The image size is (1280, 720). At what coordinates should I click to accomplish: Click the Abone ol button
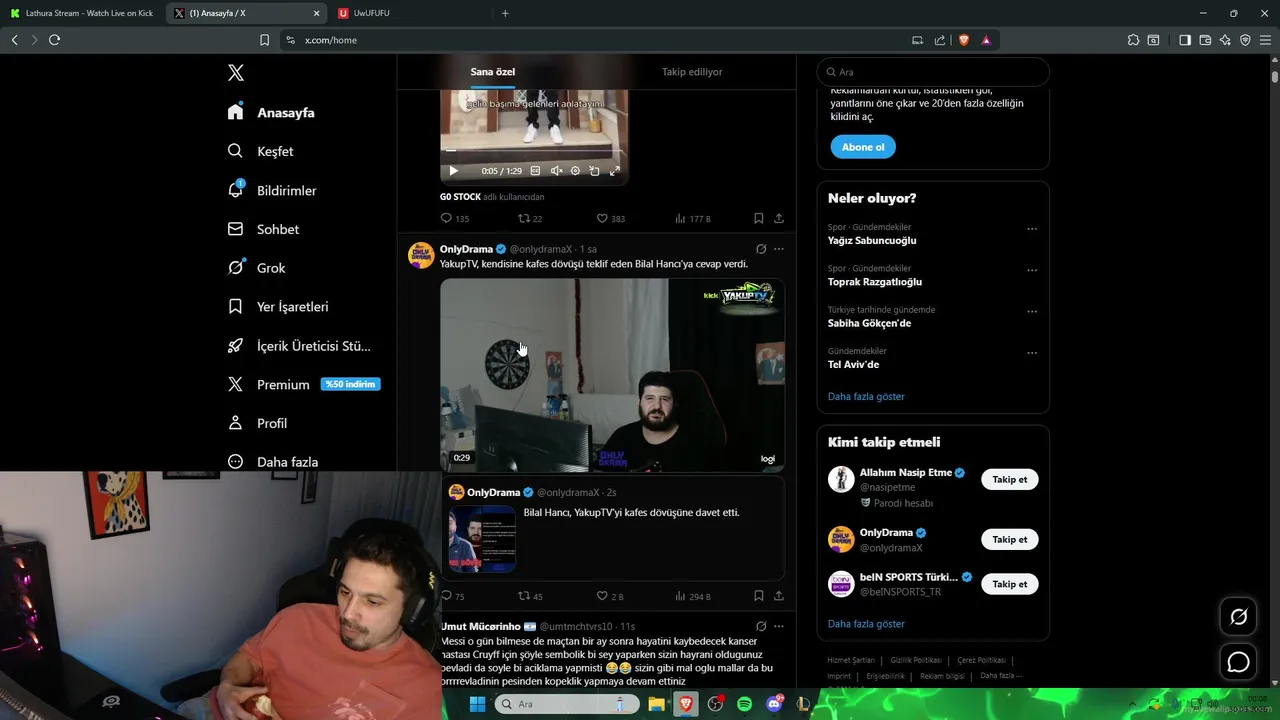pyautogui.click(x=863, y=147)
